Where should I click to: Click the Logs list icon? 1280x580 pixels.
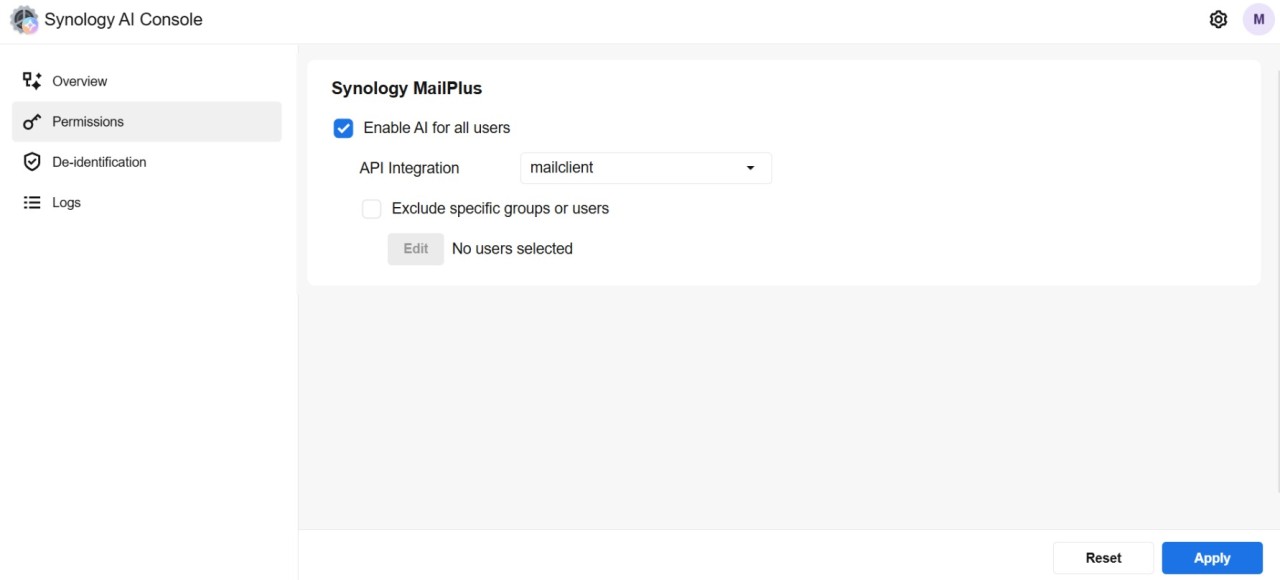pyautogui.click(x=32, y=203)
